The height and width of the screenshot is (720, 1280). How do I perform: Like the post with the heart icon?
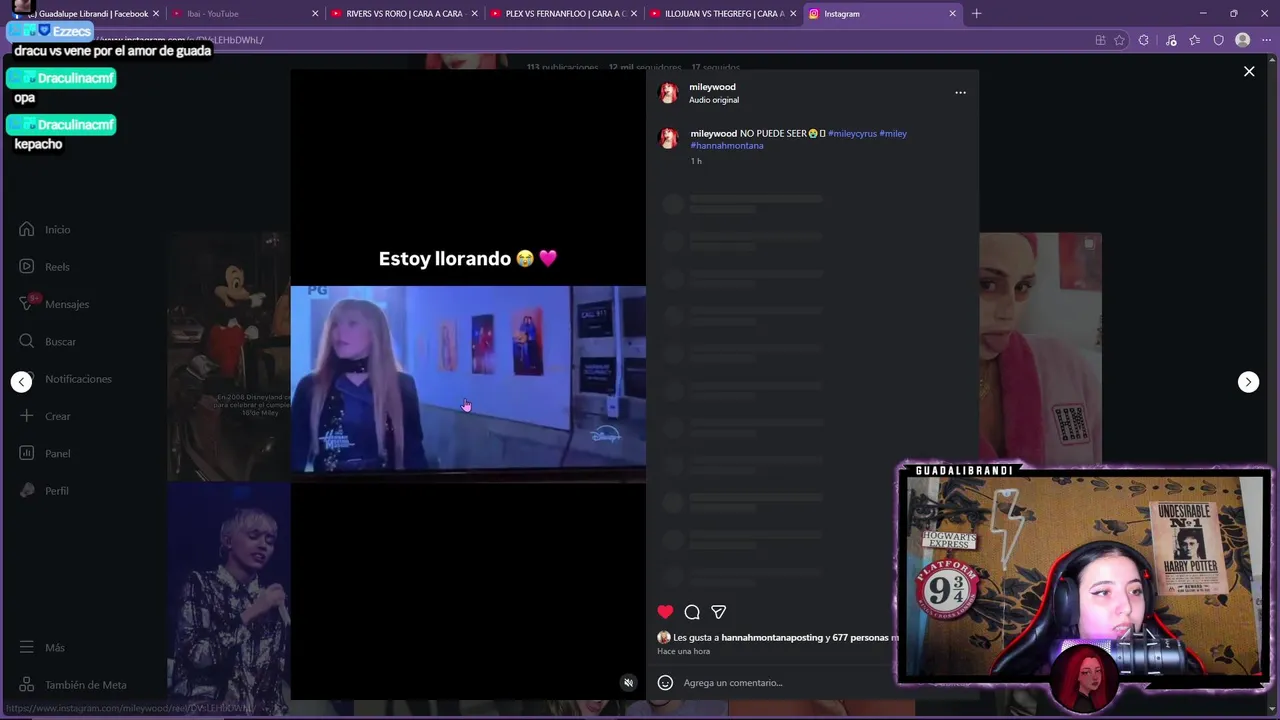(665, 612)
